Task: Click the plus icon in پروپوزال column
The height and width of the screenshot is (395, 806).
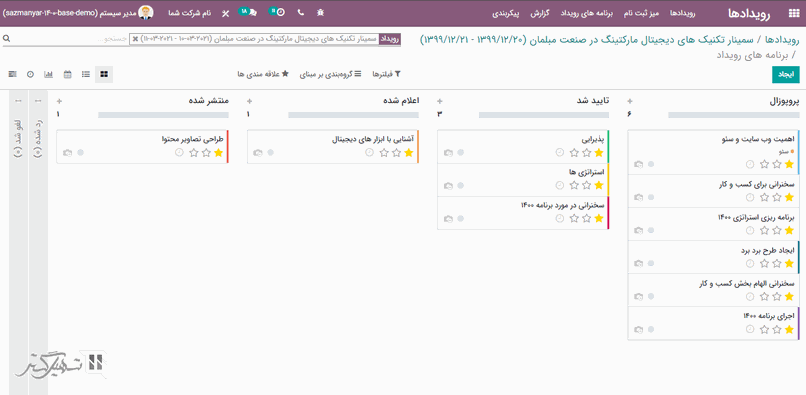Action: 630,101
